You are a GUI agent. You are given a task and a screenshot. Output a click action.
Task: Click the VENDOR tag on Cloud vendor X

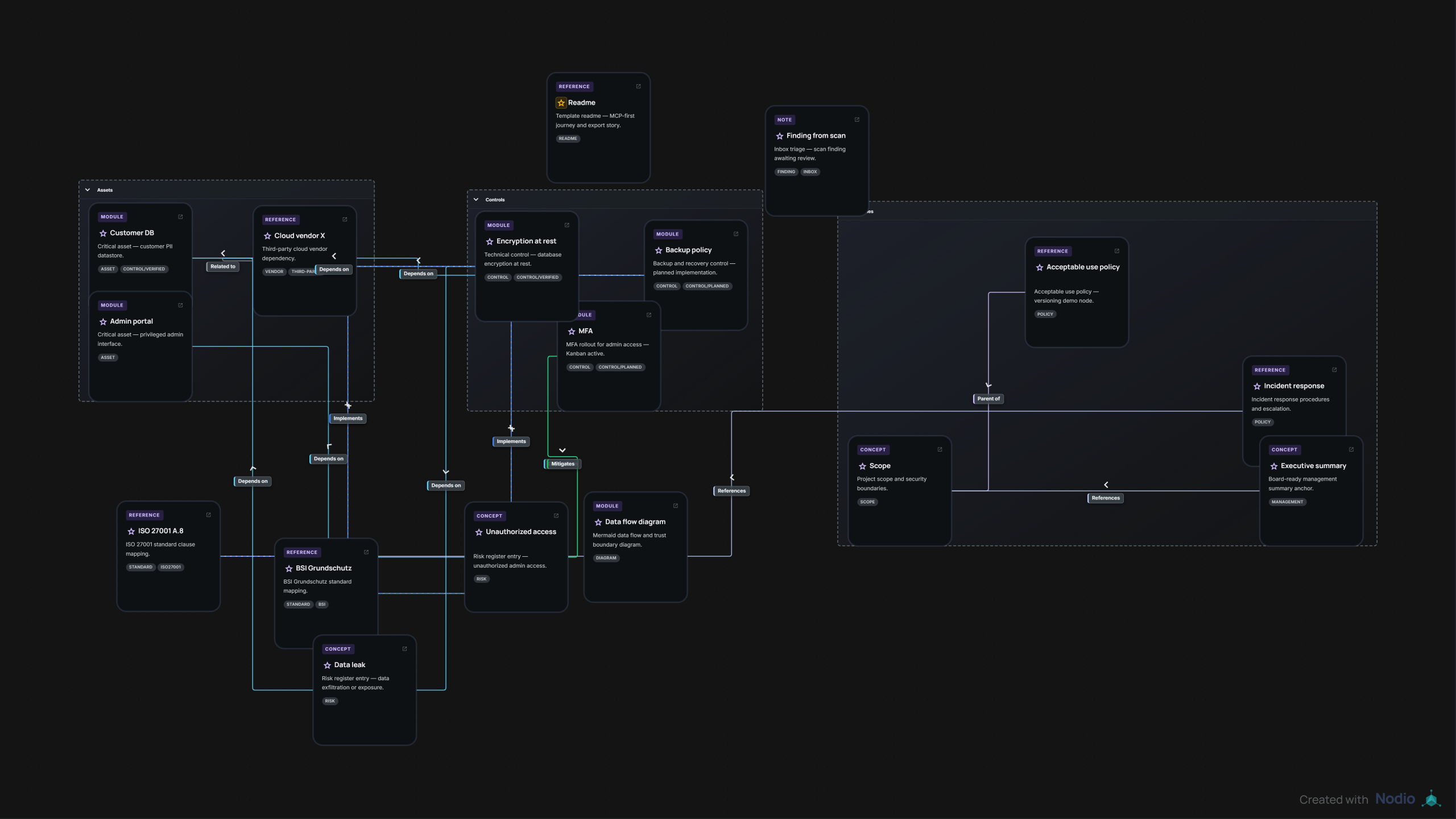coord(274,272)
